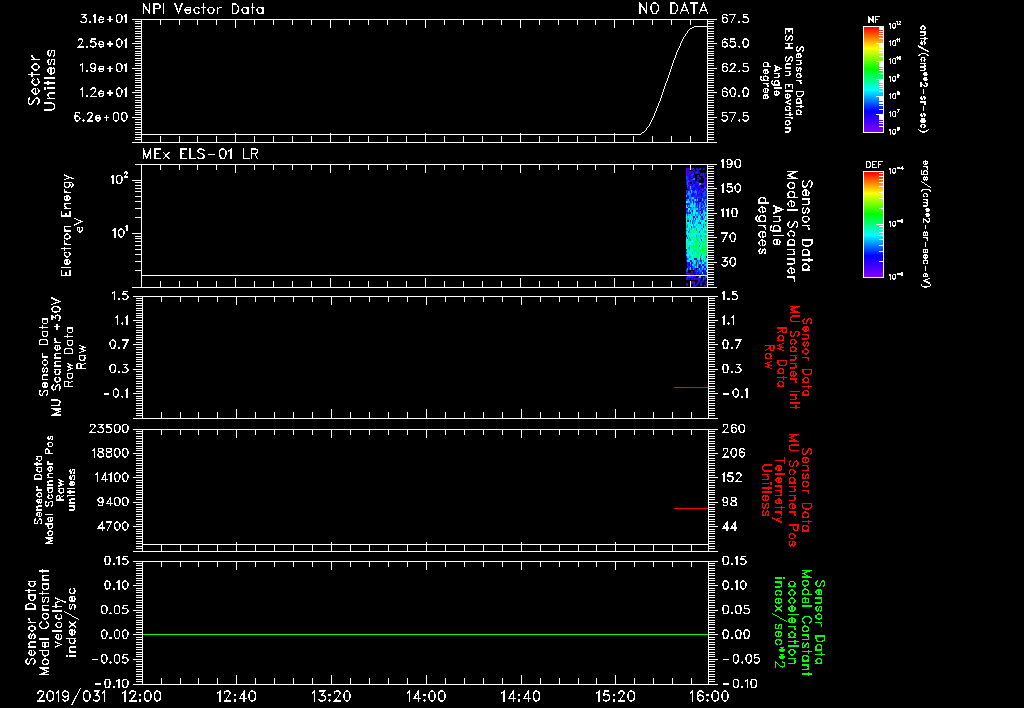Click the '1.9e+01' sector tick value
This screenshot has height=708, width=1024.
click(104, 68)
